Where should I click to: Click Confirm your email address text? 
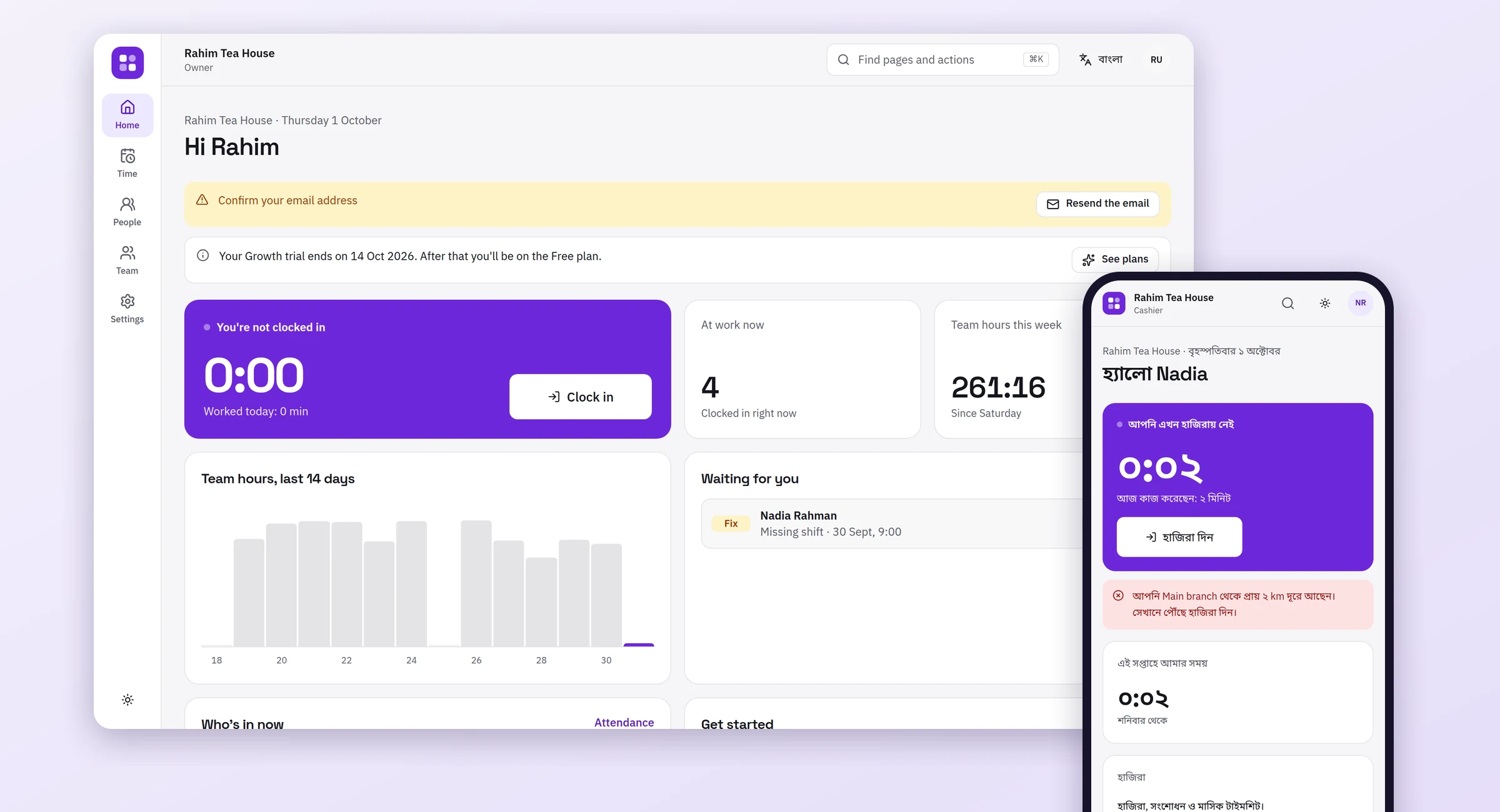point(287,200)
